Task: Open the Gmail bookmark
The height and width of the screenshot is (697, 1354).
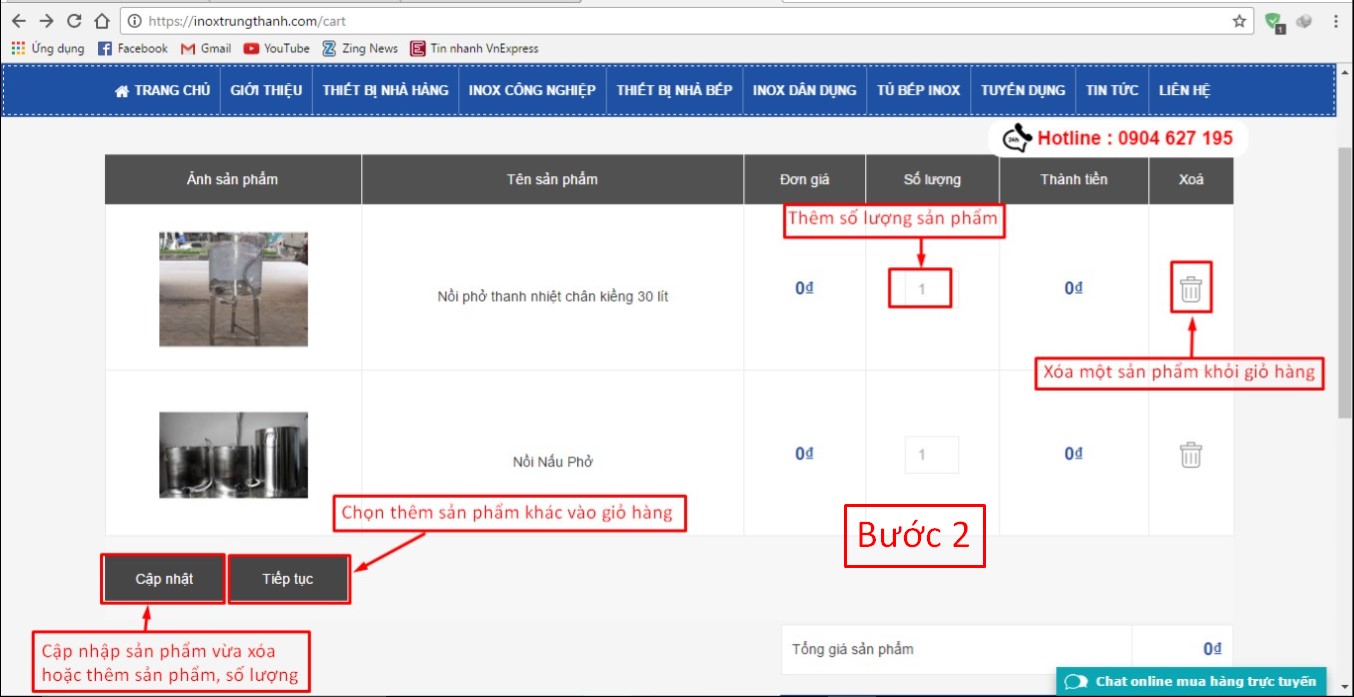Action: click(x=206, y=48)
